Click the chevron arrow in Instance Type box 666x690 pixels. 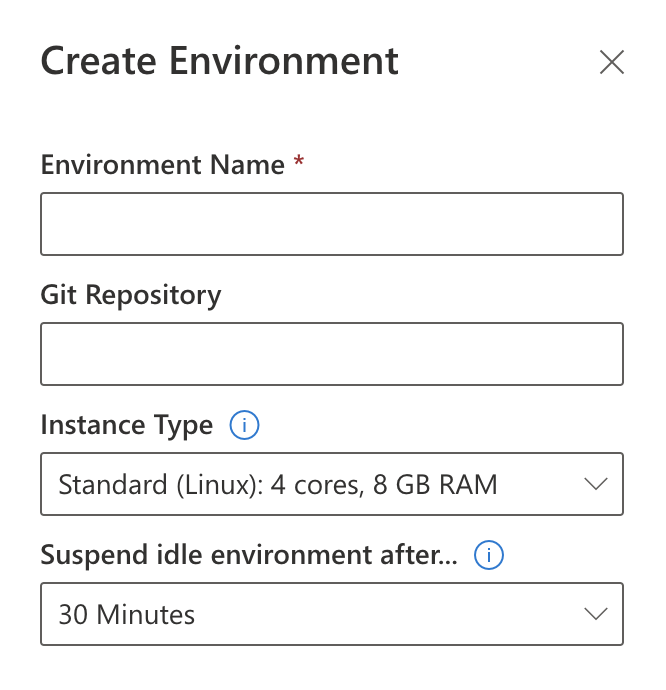(595, 485)
